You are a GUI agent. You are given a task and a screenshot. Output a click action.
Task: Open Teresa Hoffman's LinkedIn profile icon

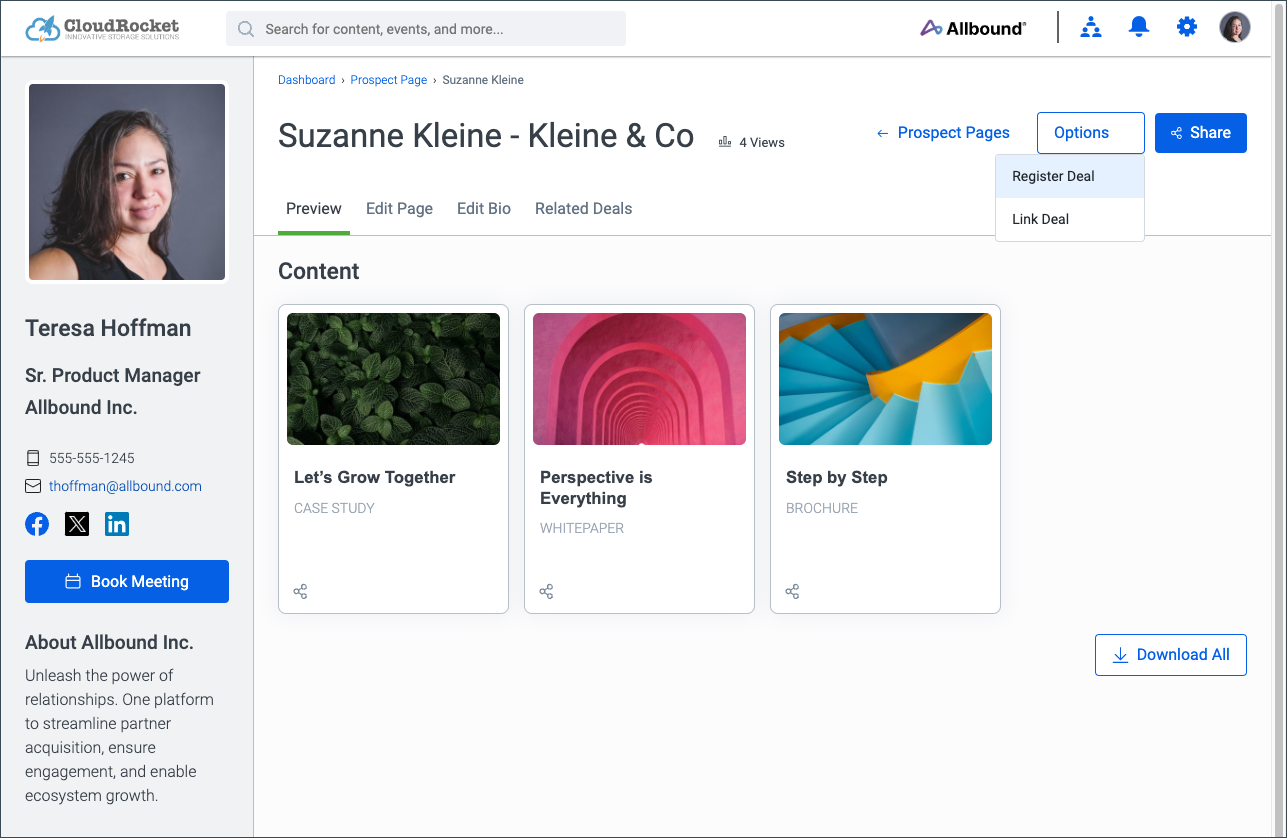tap(117, 524)
